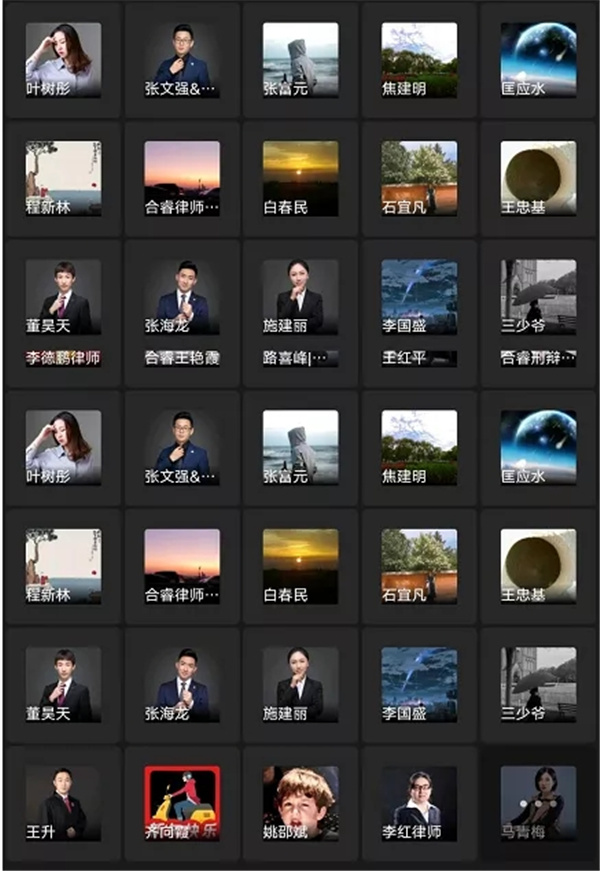Click the 合睿刑辩 truncated label
The width and height of the screenshot is (600, 871).
click(538, 358)
